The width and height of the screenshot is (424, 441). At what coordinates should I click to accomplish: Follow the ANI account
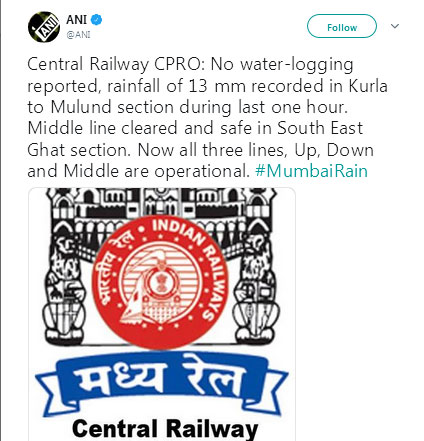point(342,26)
